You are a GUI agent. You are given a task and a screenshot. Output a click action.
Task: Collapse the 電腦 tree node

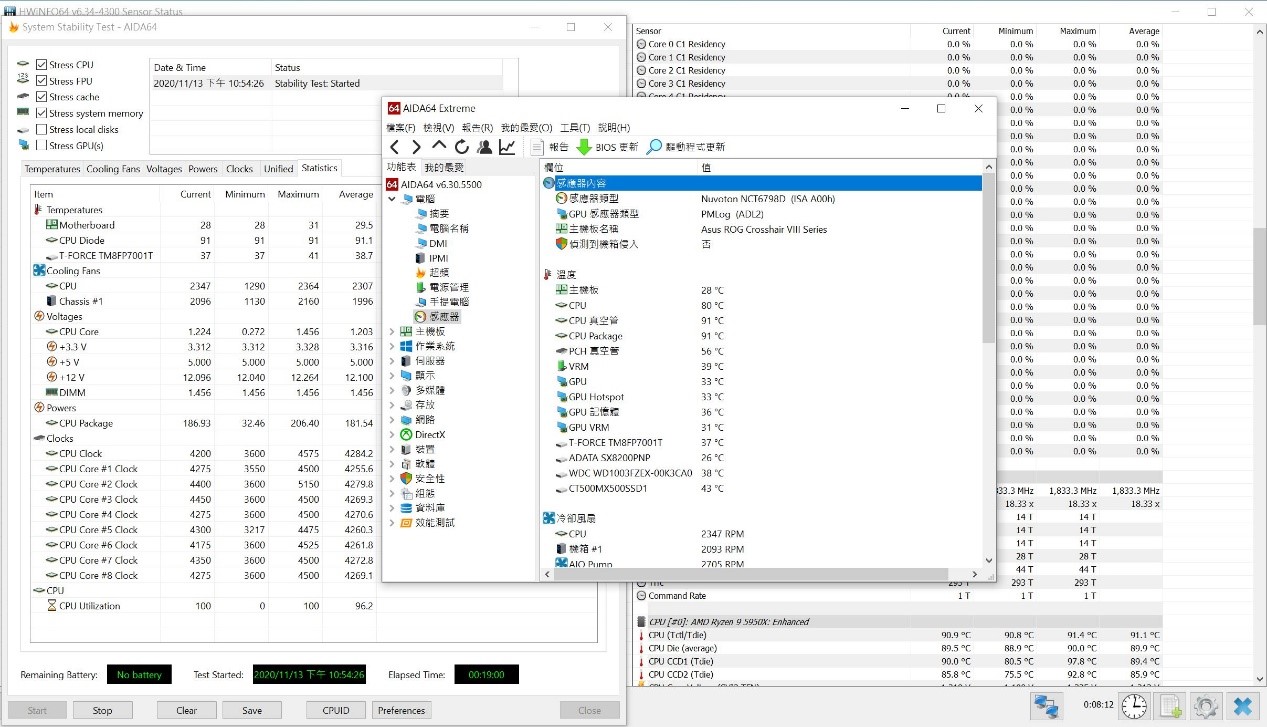click(392, 199)
